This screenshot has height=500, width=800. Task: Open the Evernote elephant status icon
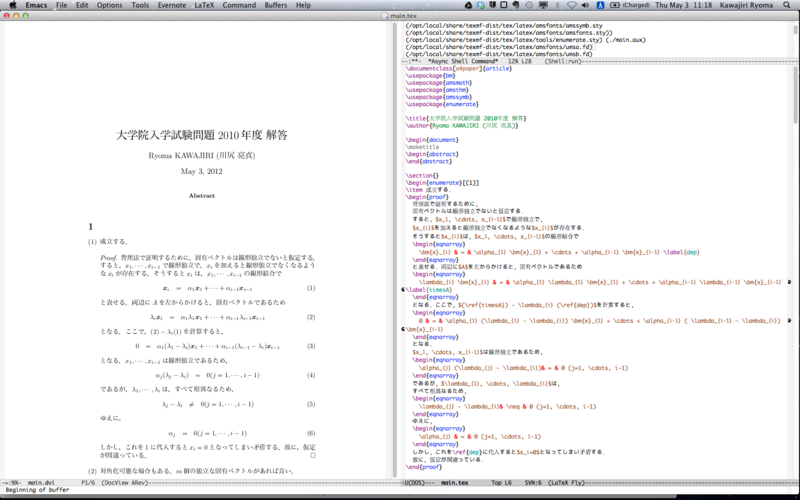[x=516, y=5]
